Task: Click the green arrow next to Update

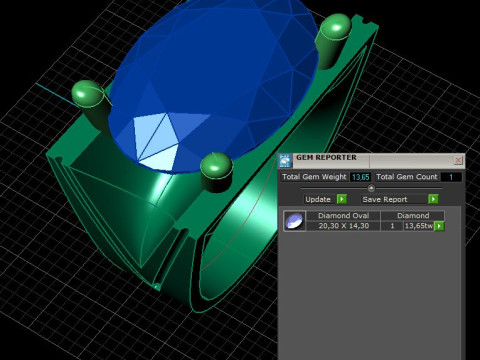Action: click(342, 199)
